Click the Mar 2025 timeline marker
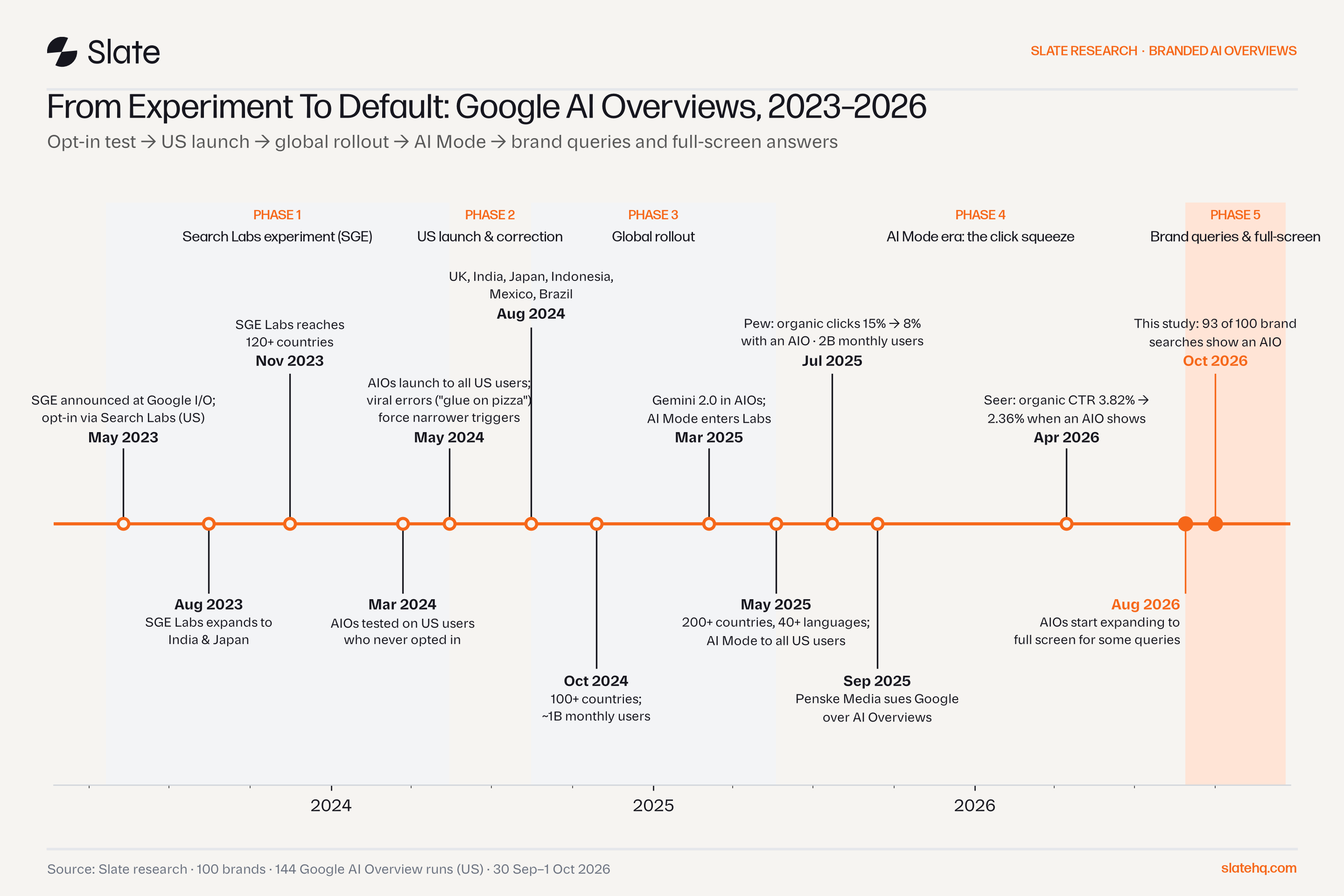Viewport: 1344px width, 896px height. pos(709,524)
